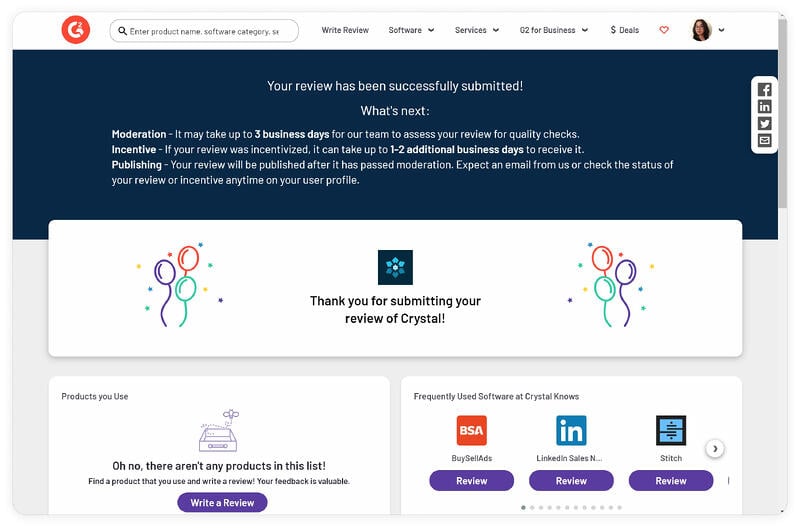Share on LinkedIn via sidebar icon
The width and height of the screenshot is (800, 529).
tap(764, 107)
